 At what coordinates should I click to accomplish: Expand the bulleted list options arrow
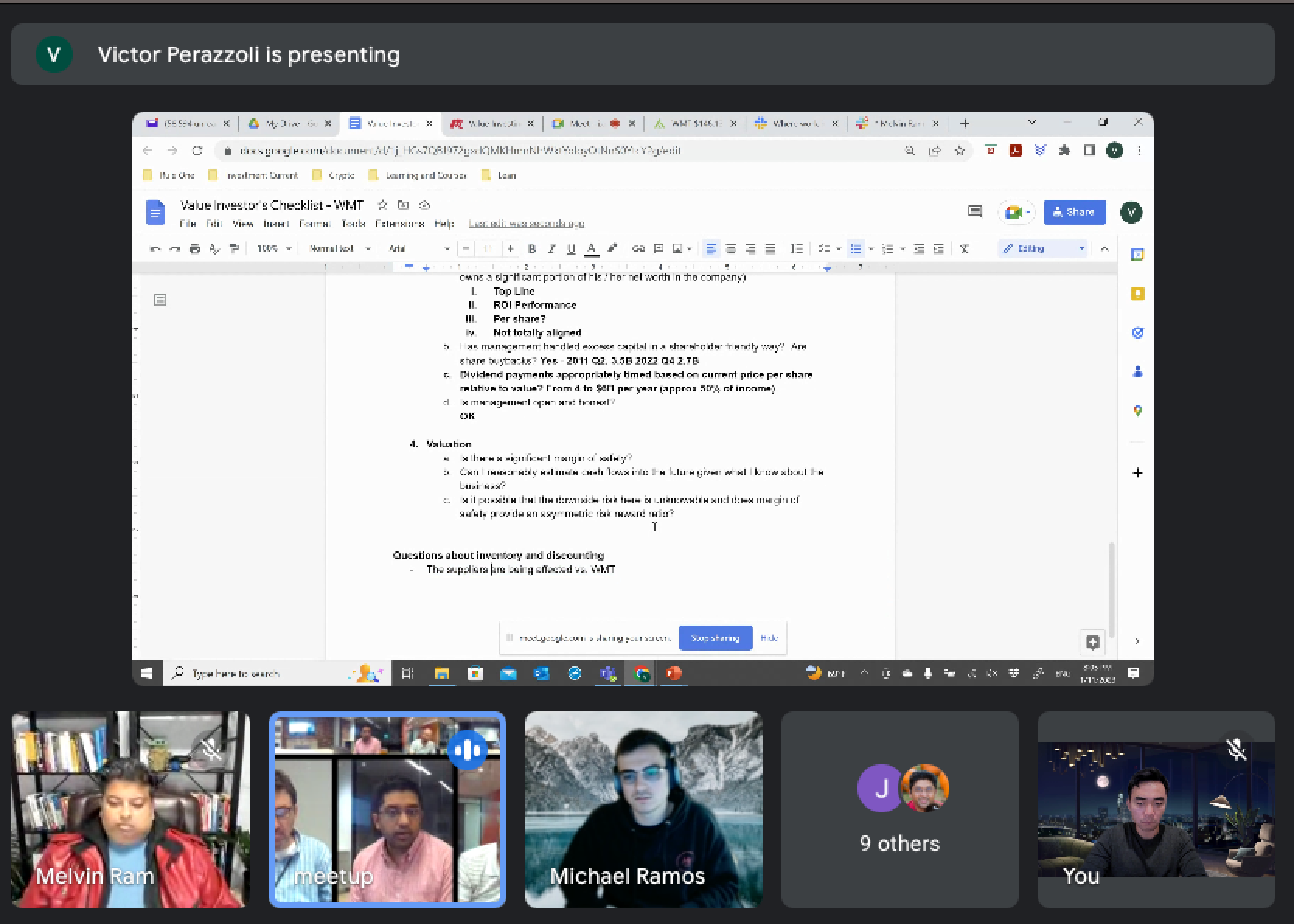(871, 248)
